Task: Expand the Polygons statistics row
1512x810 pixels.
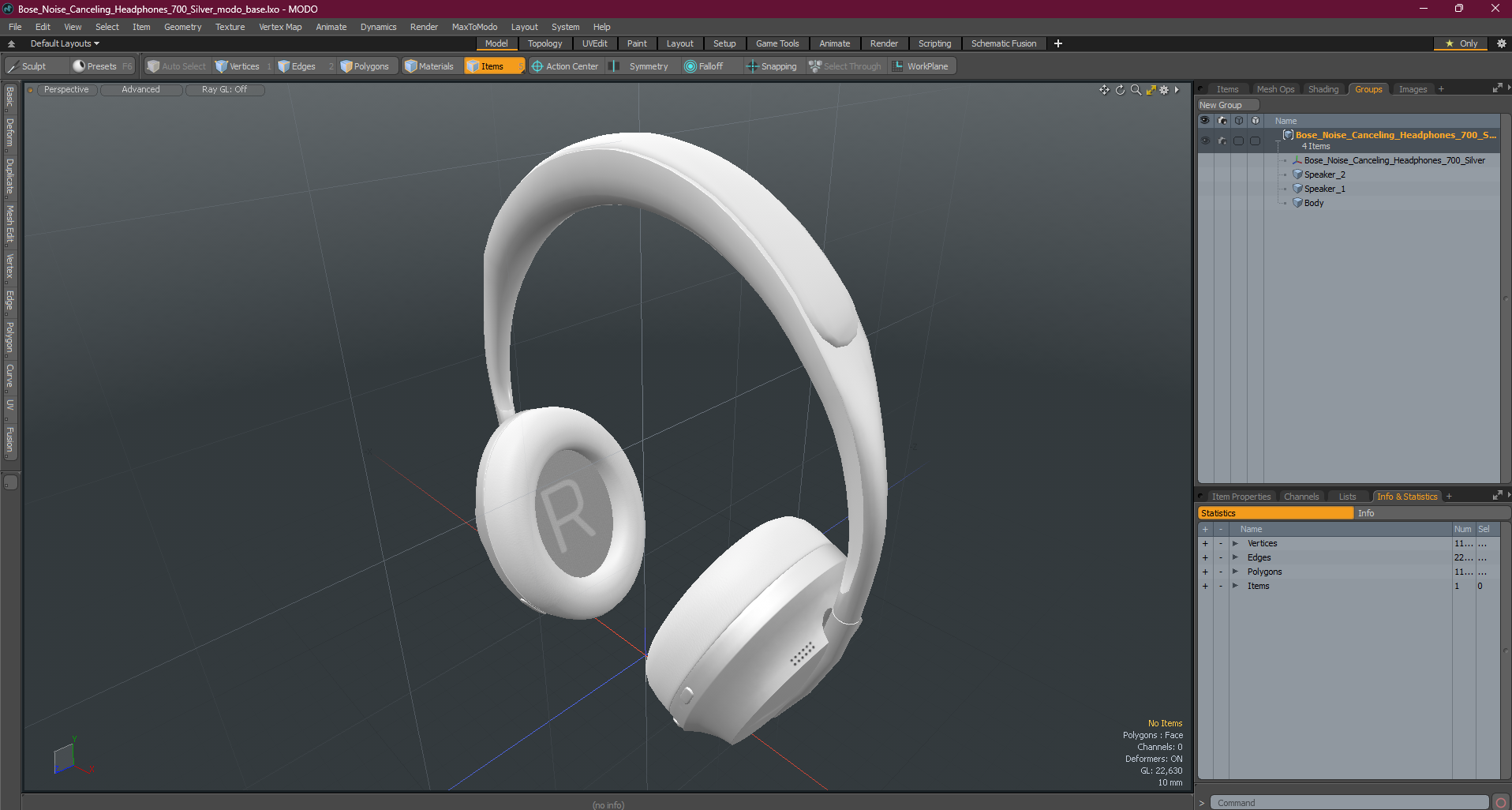Action: [1235, 572]
